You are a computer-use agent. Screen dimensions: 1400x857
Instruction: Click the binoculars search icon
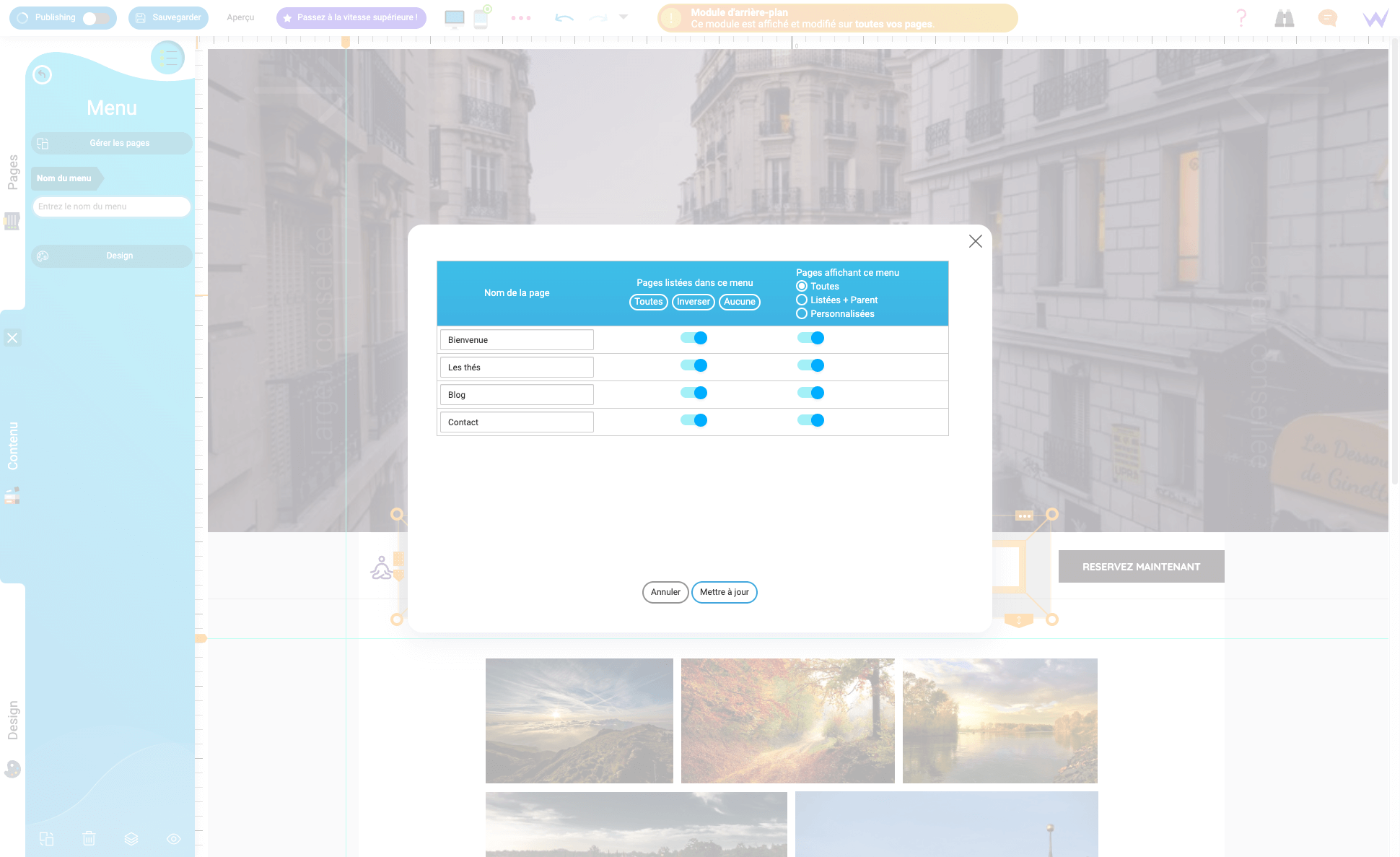1285,17
